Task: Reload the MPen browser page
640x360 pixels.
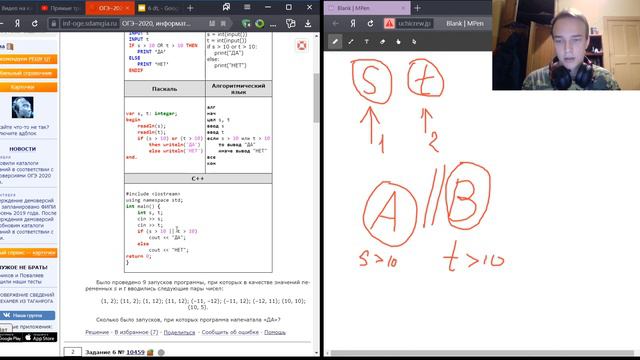Action: pos(370,24)
